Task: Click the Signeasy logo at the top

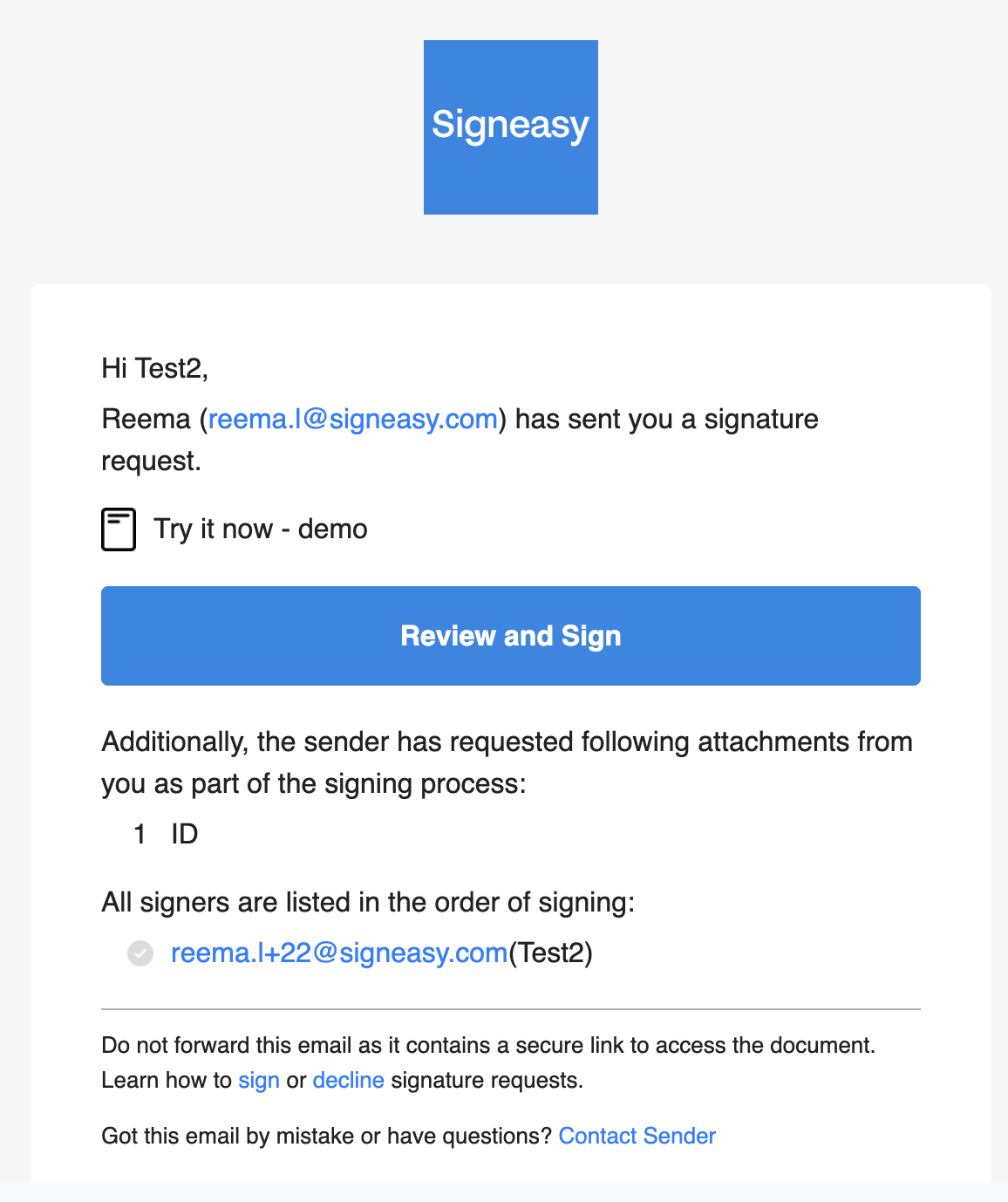Action: [511, 127]
